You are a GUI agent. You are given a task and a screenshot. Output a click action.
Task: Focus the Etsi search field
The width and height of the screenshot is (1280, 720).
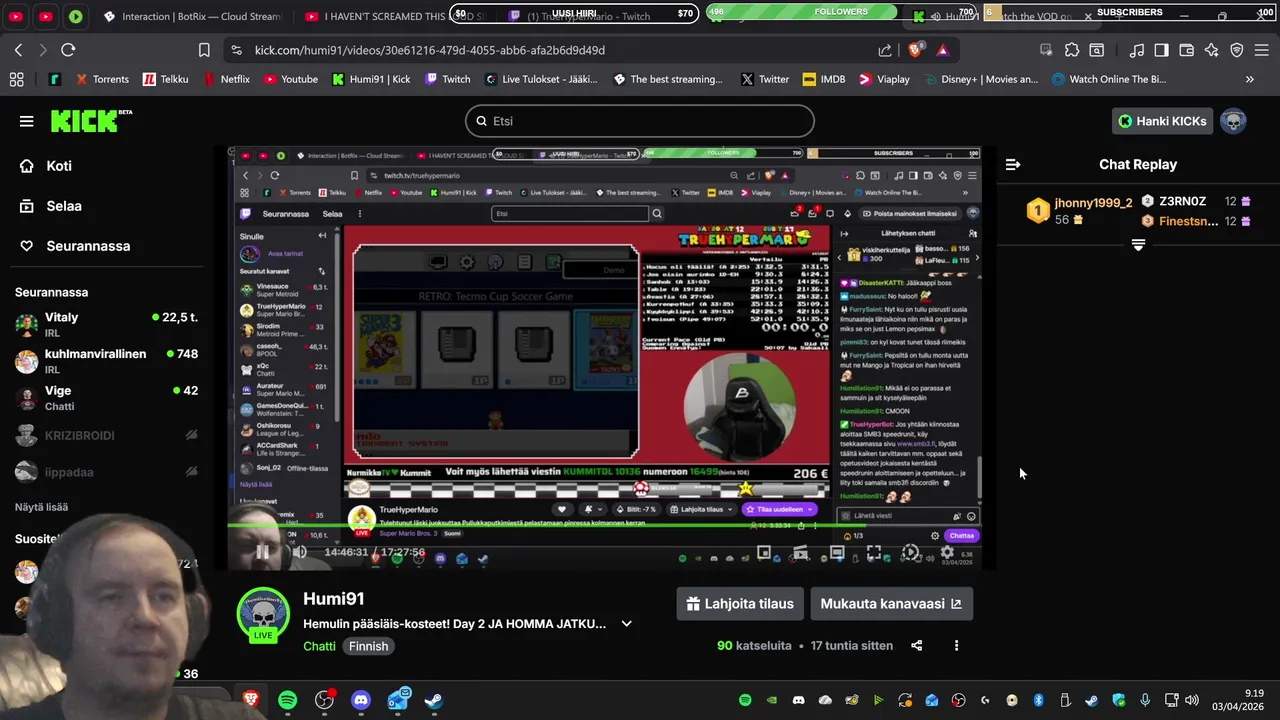[640, 121]
